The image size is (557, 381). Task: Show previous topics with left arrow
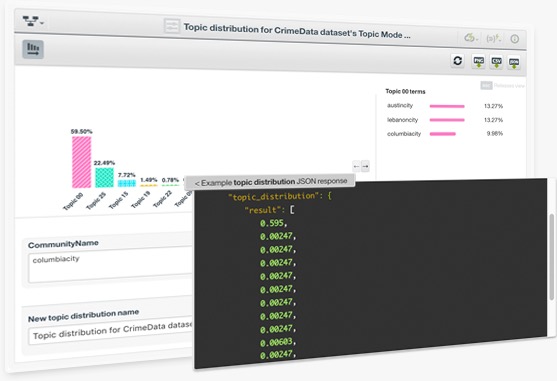[x=356, y=166]
